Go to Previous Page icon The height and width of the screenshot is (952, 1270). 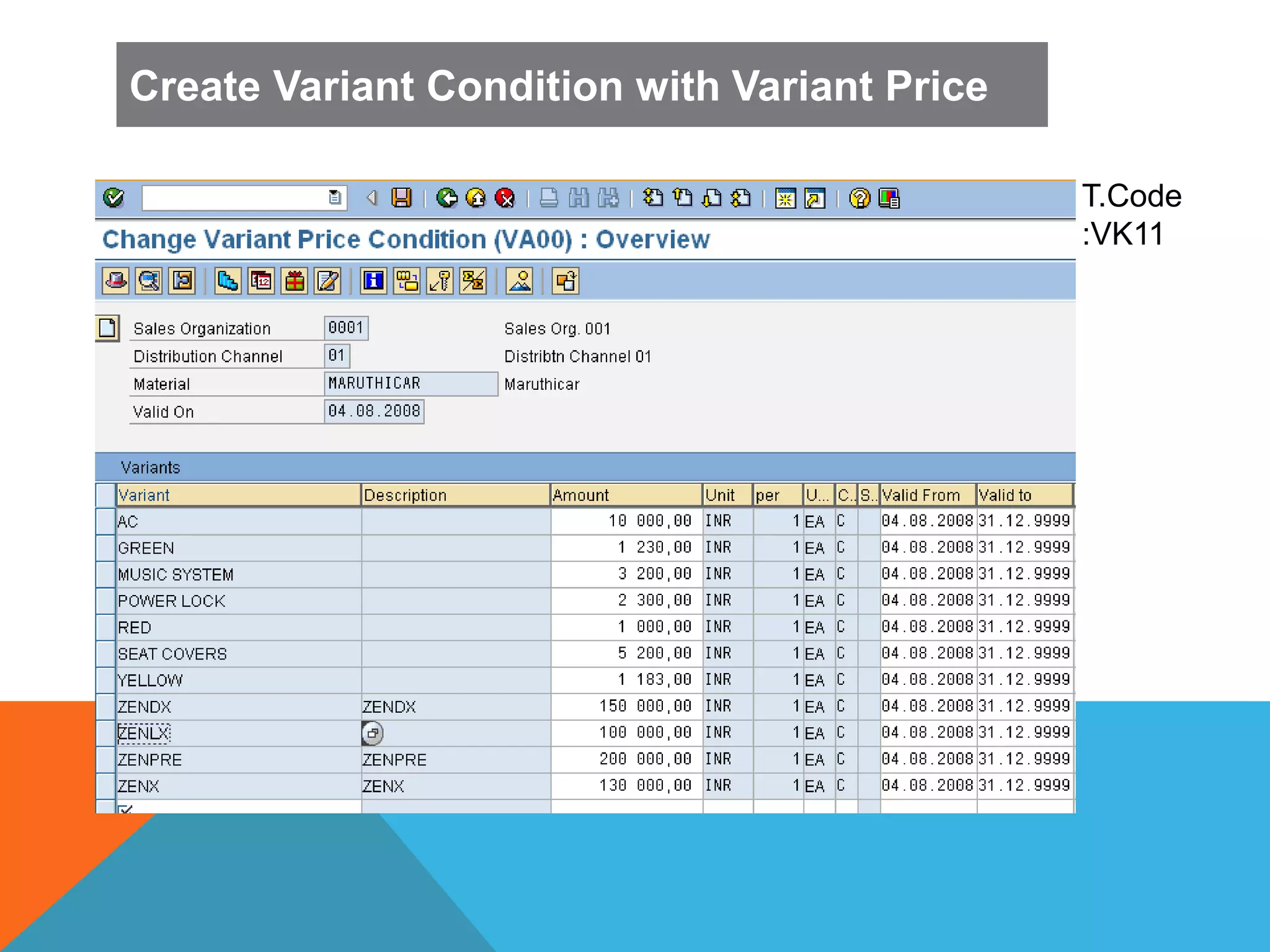(683, 198)
